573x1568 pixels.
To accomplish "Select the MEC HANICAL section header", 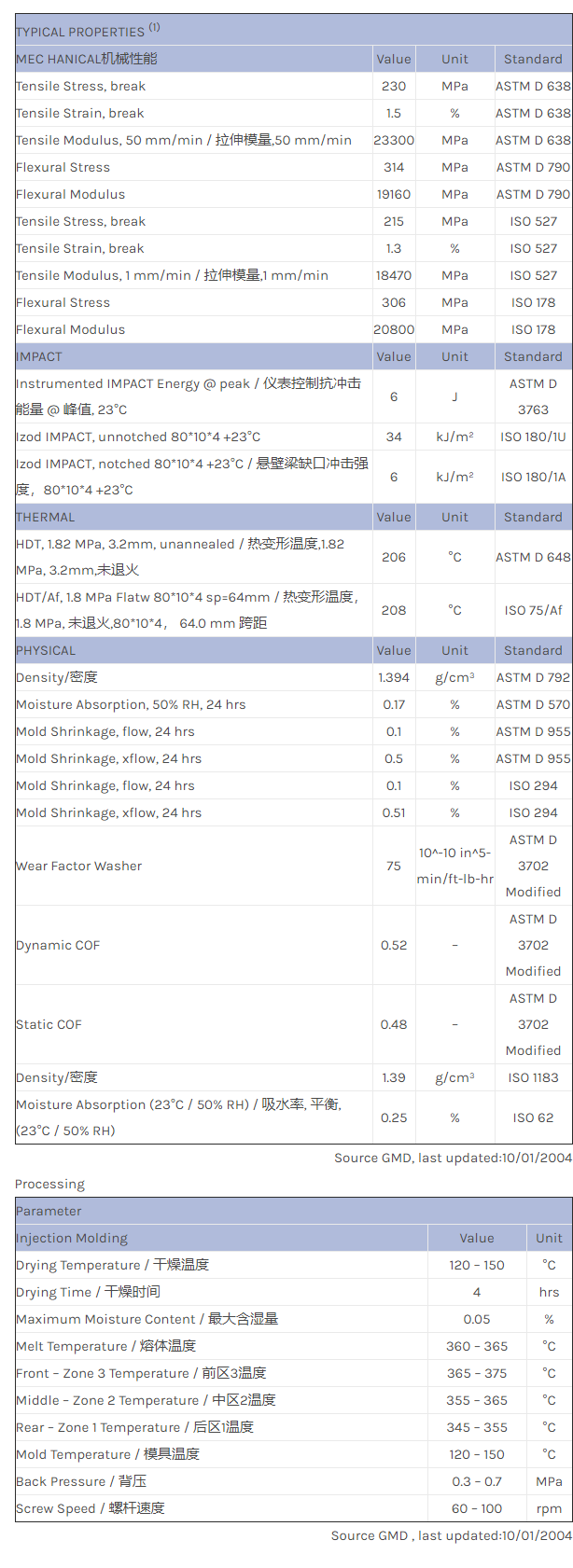I will [87, 59].
